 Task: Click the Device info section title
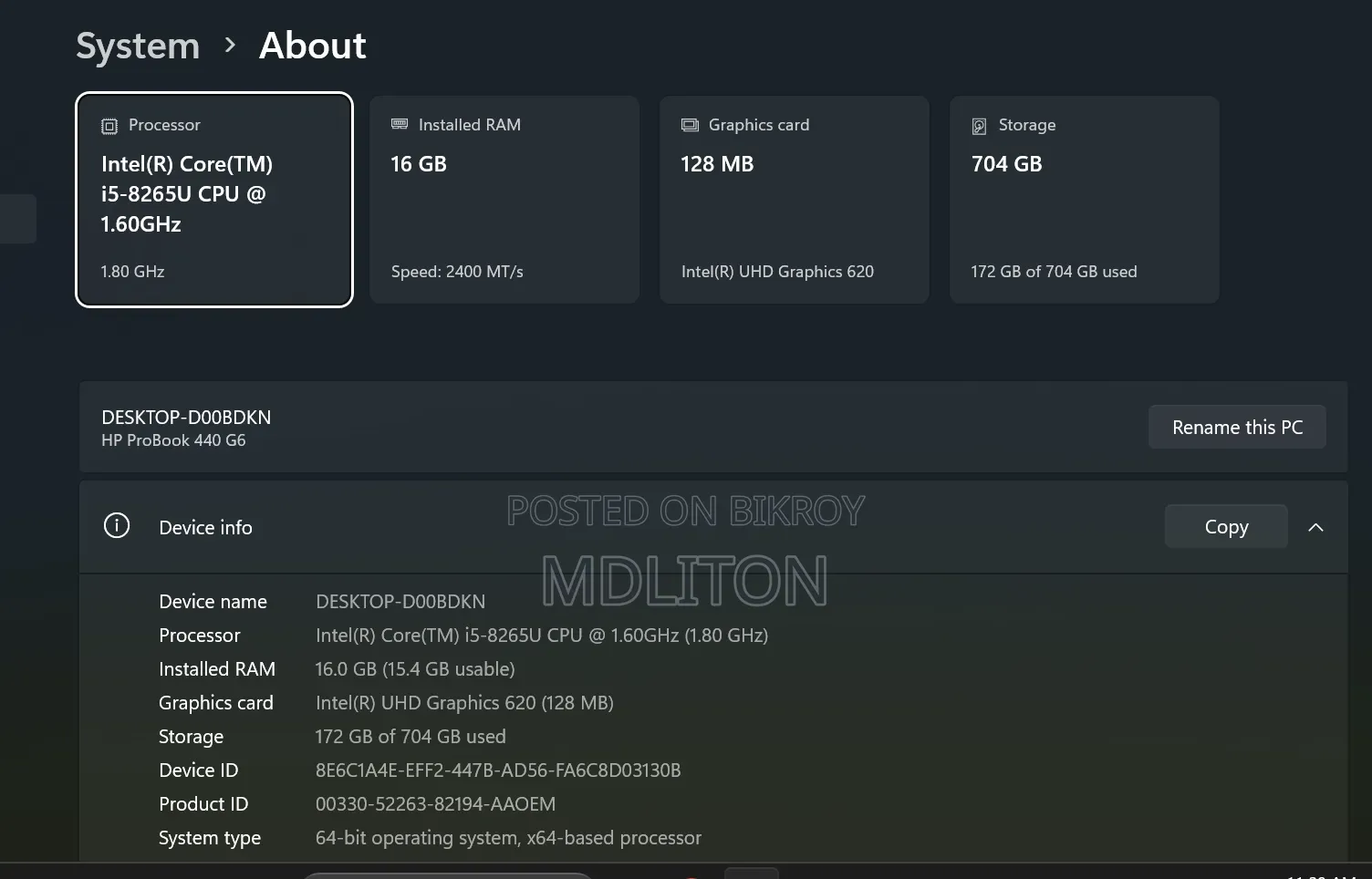coord(205,527)
